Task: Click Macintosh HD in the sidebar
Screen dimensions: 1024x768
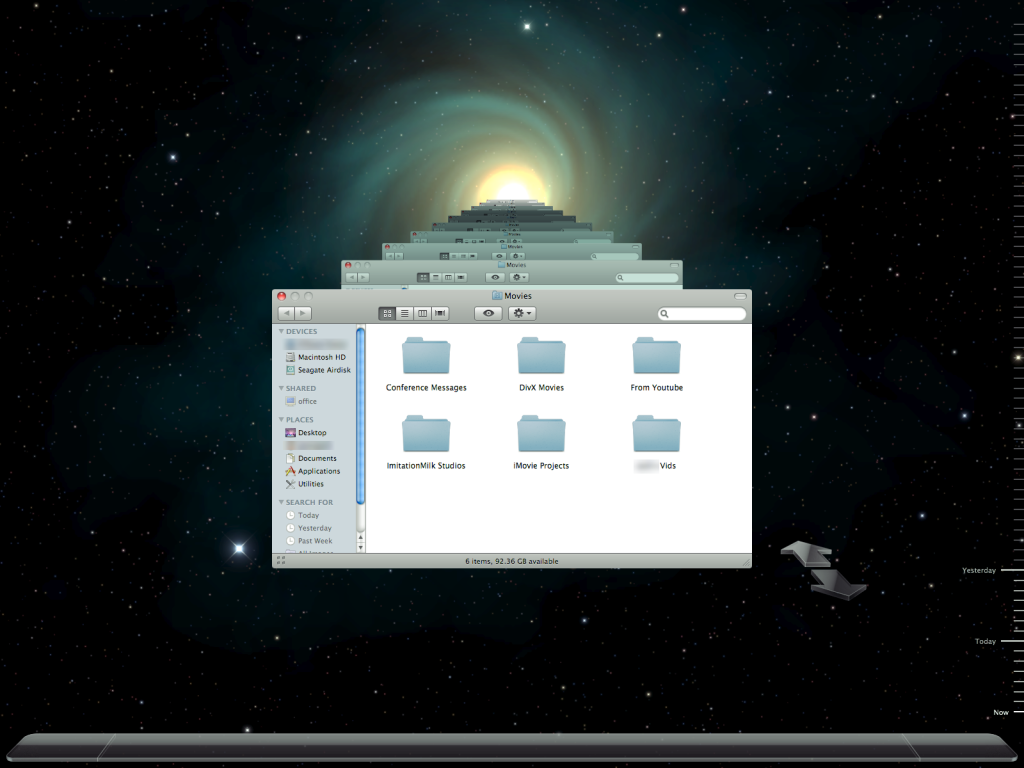Action: click(x=316, y=357)
